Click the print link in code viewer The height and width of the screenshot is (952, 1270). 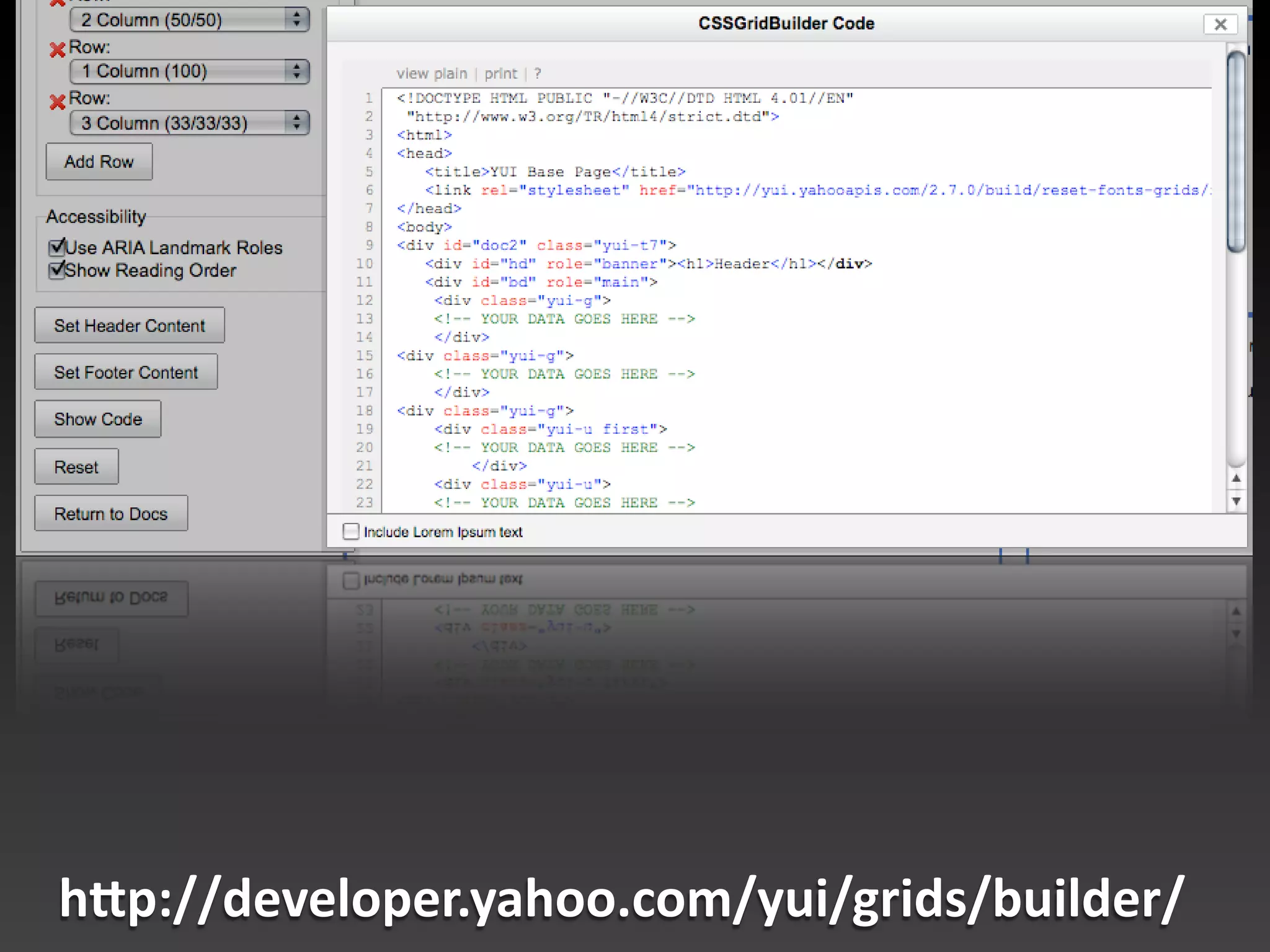(x=500, y=74)
